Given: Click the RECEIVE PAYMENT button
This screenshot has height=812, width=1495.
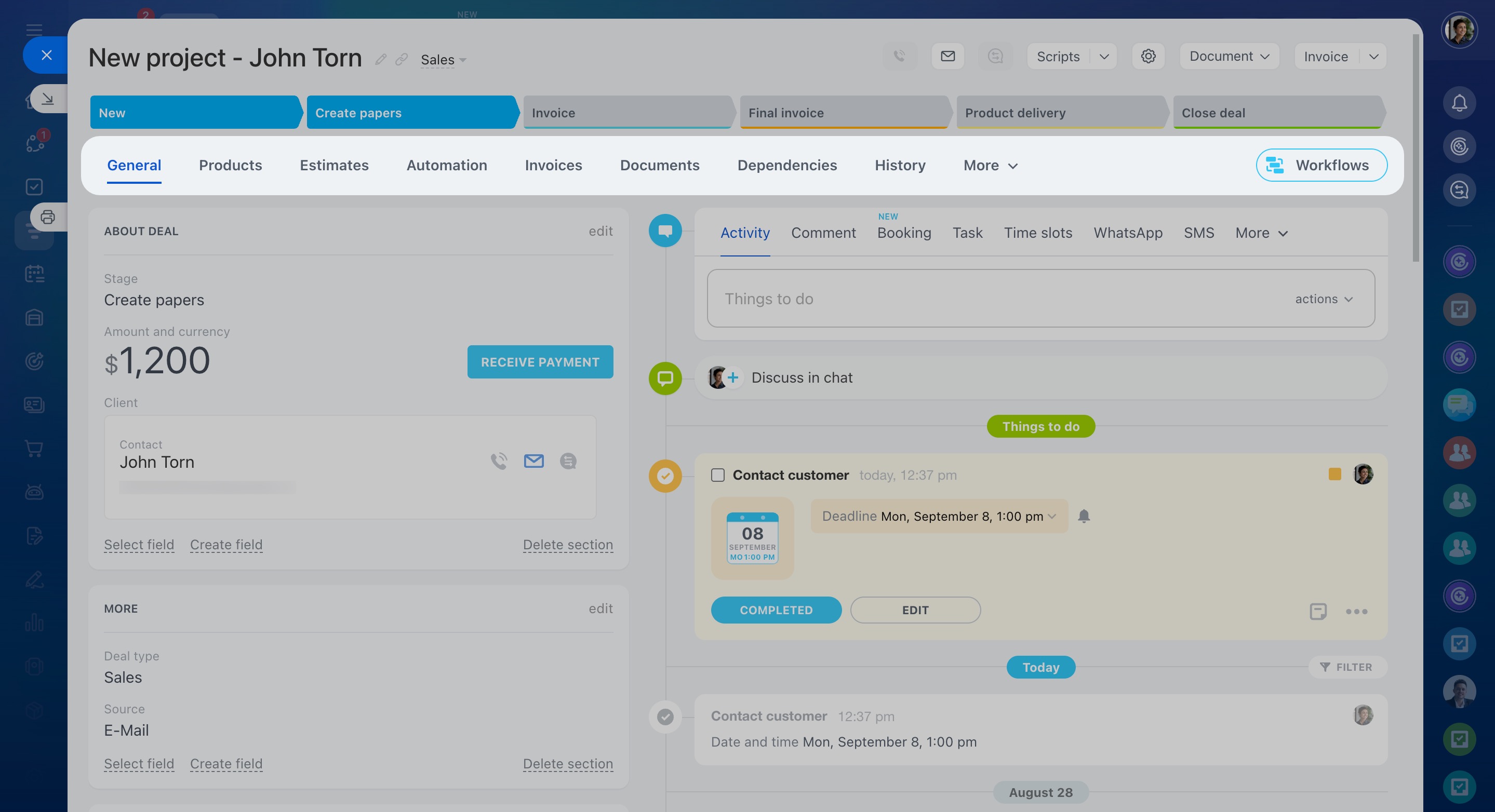Looking at the screenshot, I should click(x=540, y=362).
